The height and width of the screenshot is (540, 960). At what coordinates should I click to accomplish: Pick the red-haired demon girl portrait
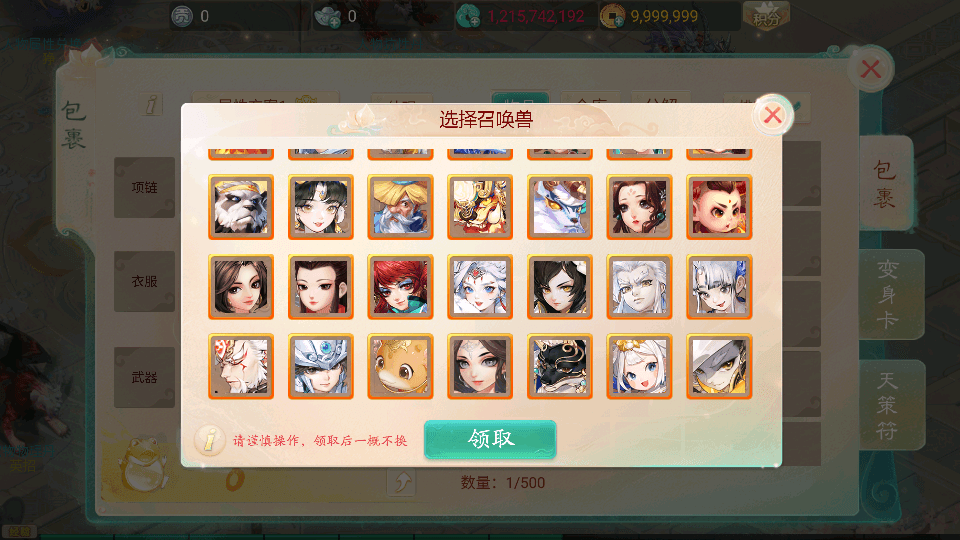coord(400,287)
